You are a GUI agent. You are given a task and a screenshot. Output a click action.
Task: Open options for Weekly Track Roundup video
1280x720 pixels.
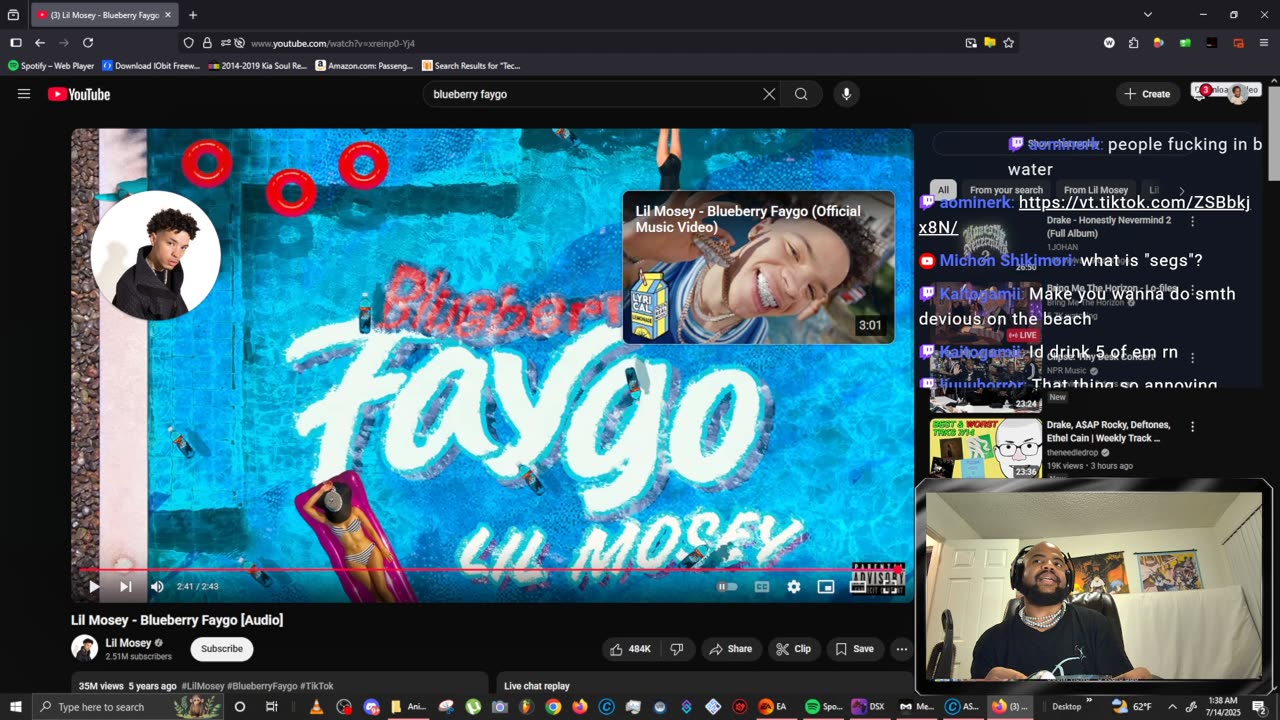[1192, 426]
